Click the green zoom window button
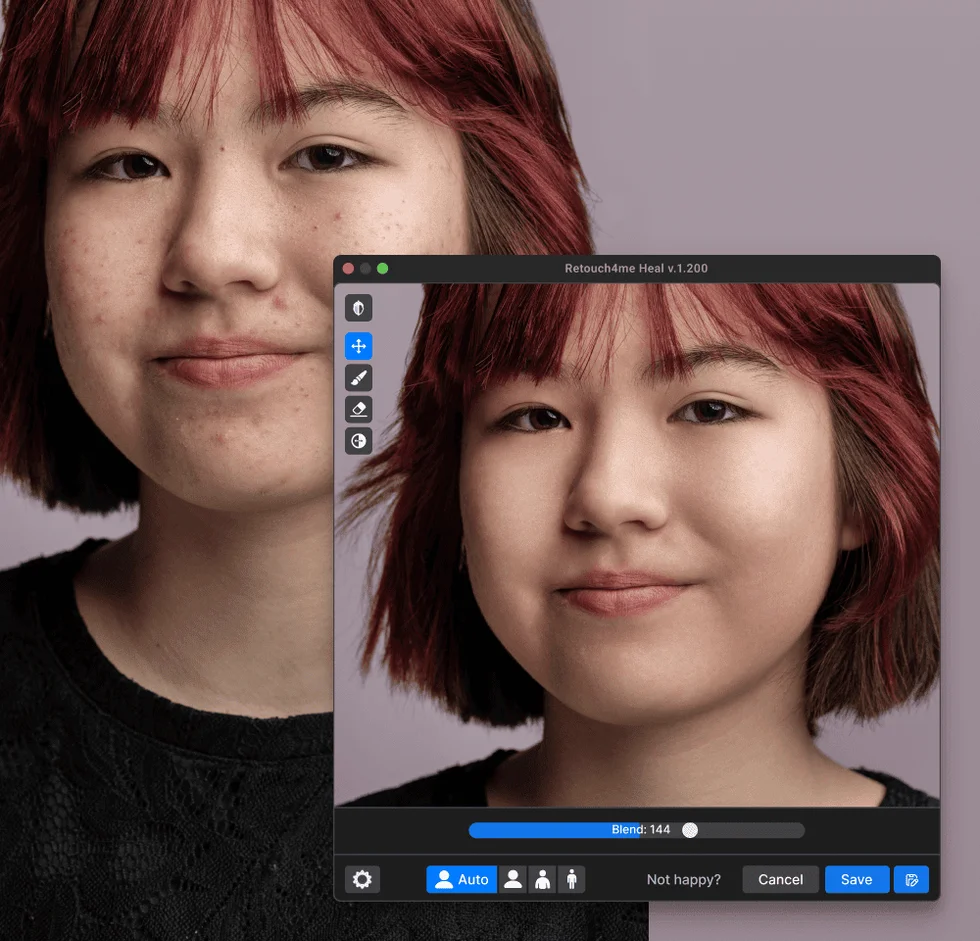The image size is (980, 941). [382, 269]
